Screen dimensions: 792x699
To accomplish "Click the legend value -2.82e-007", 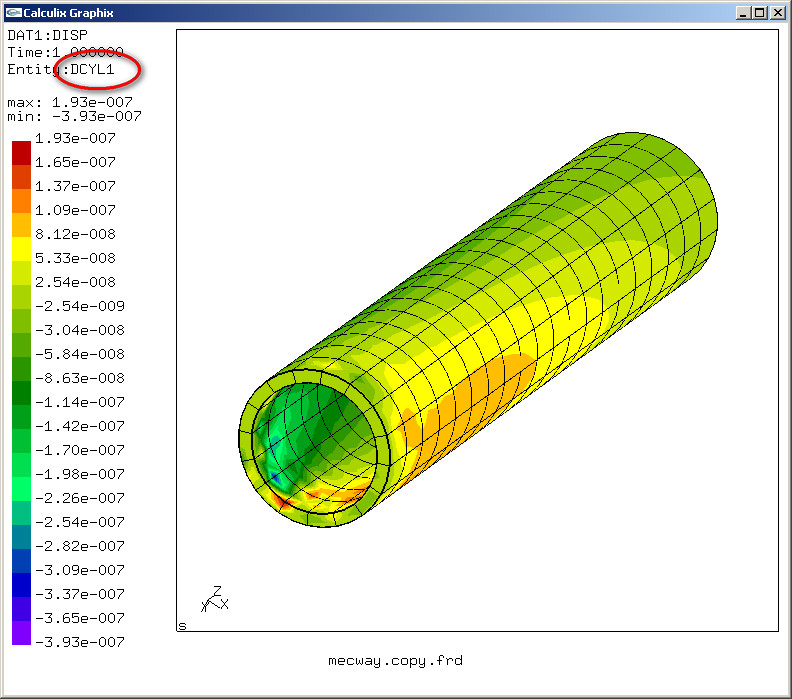I will (80, 546).
